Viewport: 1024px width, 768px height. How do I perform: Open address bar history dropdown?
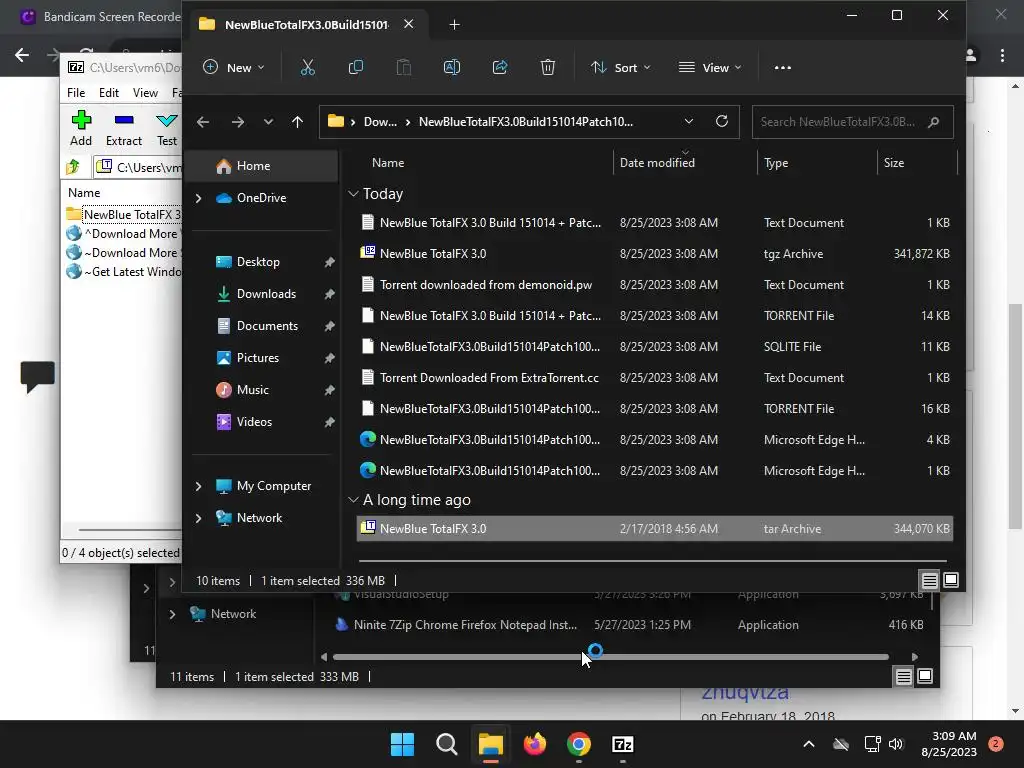click(x=688, y=121)
